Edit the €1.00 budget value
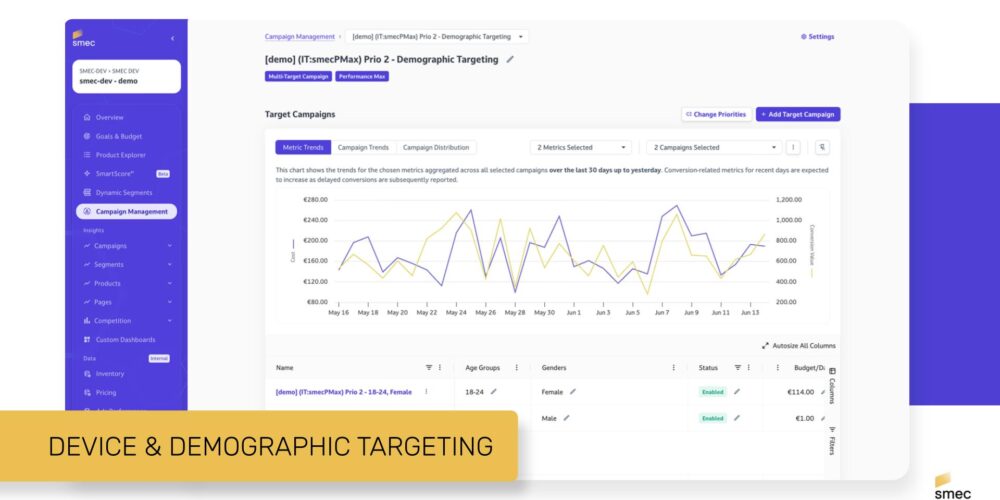Viewport: 1000px width, 500px height. coord(823,418)
